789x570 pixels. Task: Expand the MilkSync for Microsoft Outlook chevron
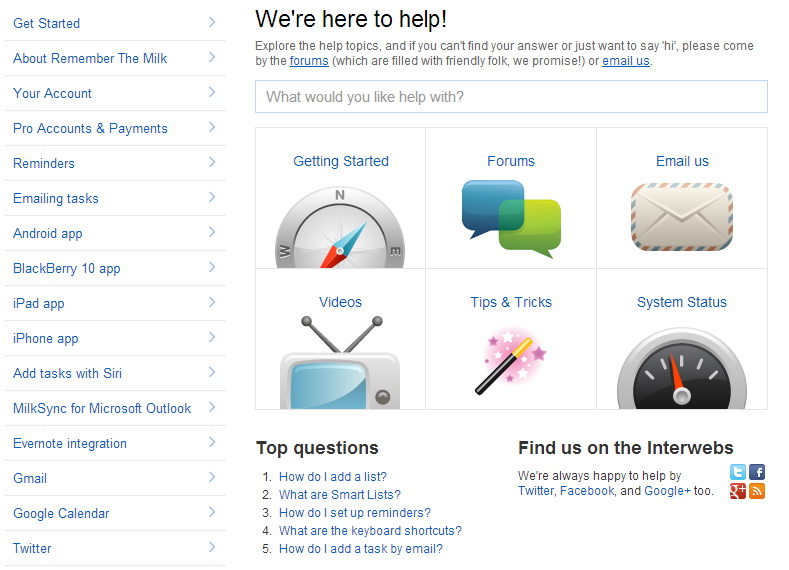(212, 407)
